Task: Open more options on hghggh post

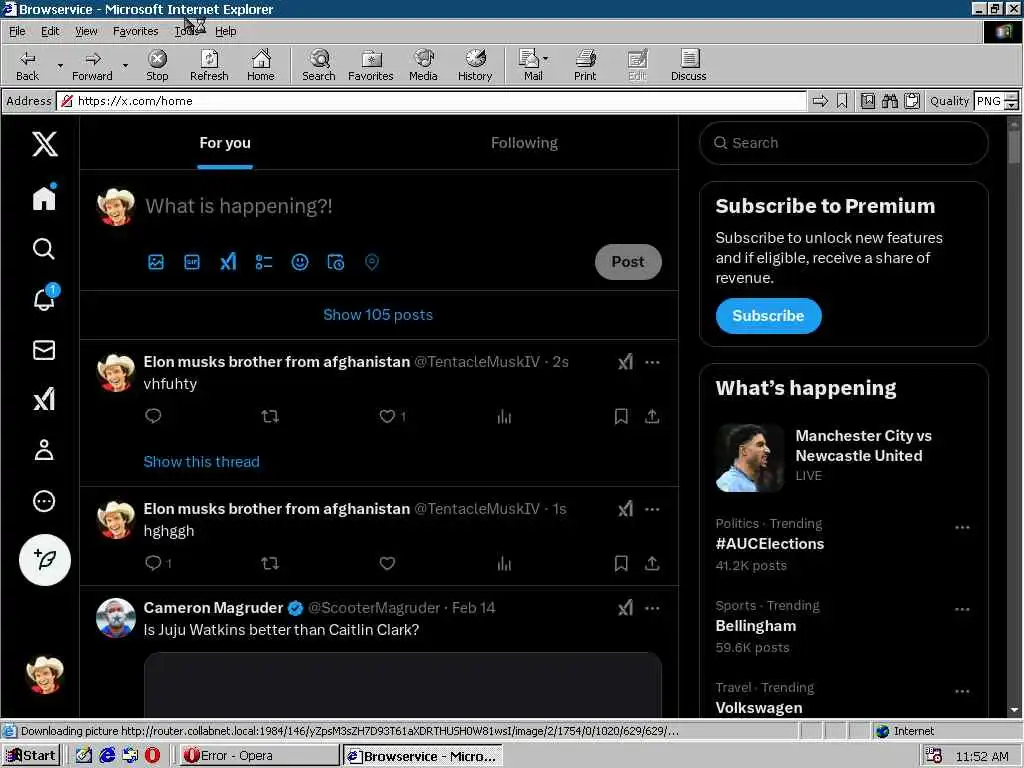Action: (652, 509)
